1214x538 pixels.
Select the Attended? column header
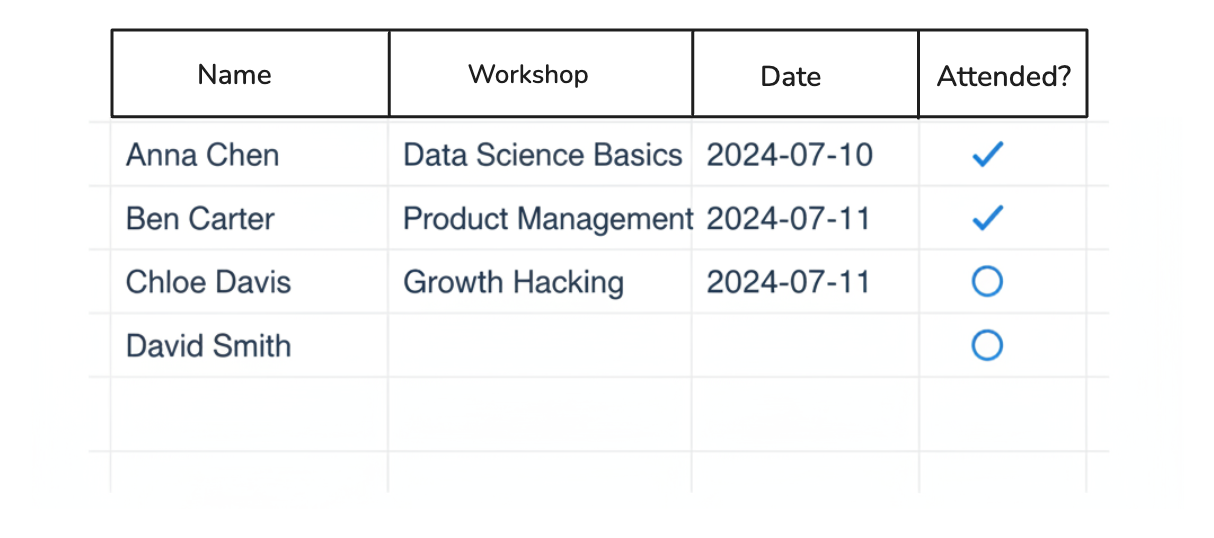(1003, 76)
